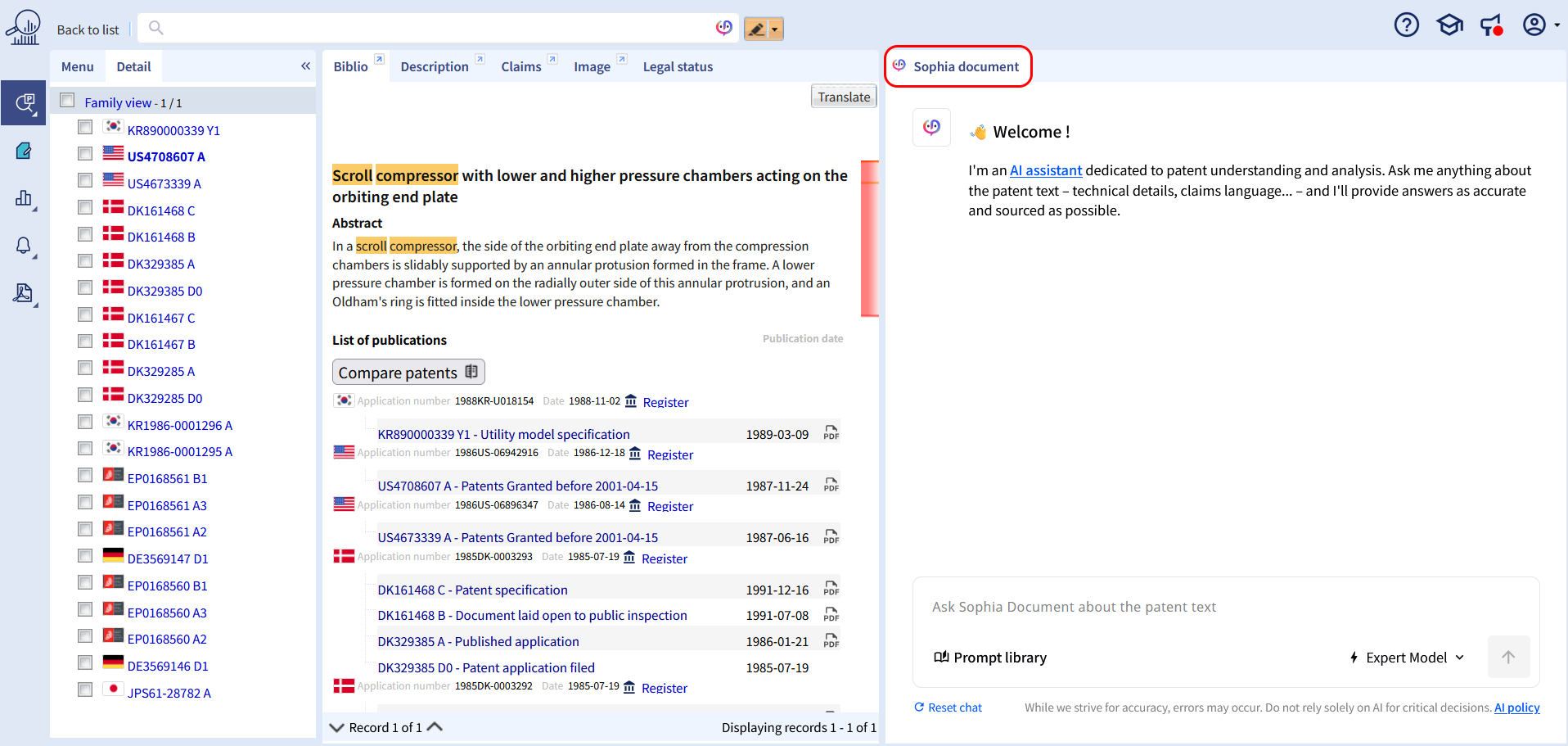1568x746 pixels.
Task: Check the US4673339 A checkbox
Action: [x=85, y=180]
